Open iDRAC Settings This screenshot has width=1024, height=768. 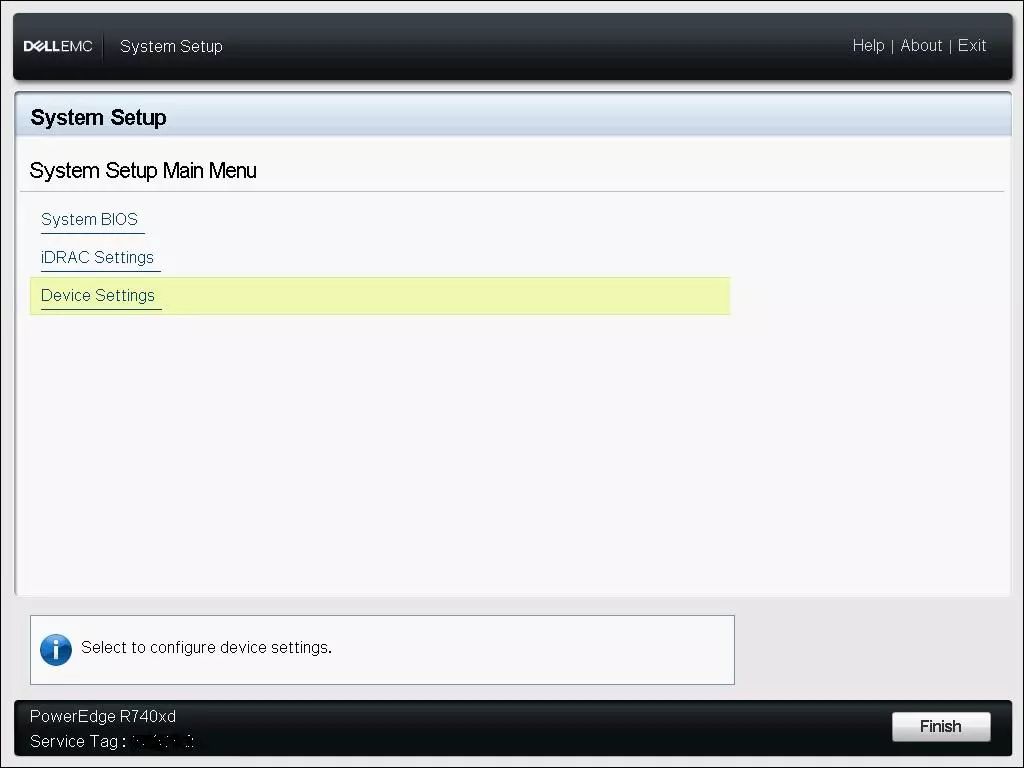point(97,257)
